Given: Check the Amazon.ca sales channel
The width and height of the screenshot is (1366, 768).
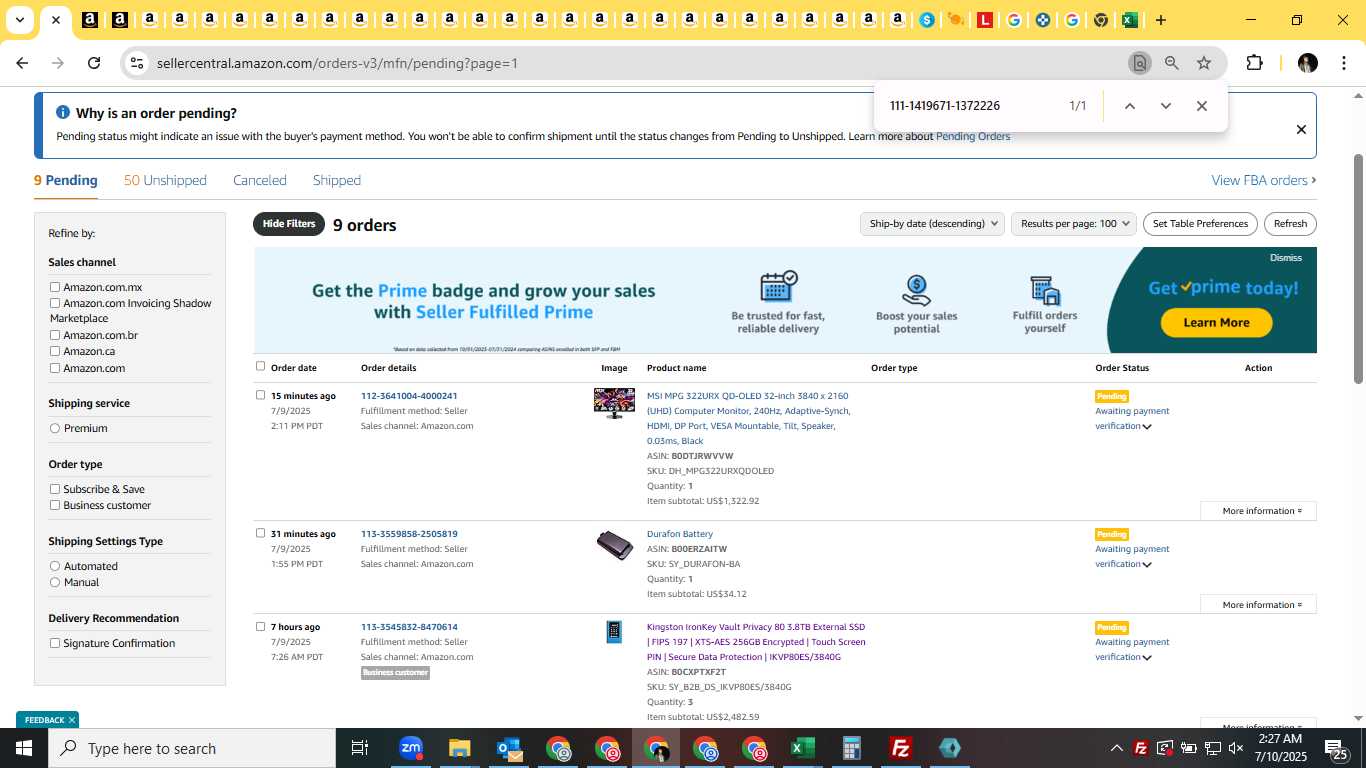Looking at the screenshot, I should [55, 351].
